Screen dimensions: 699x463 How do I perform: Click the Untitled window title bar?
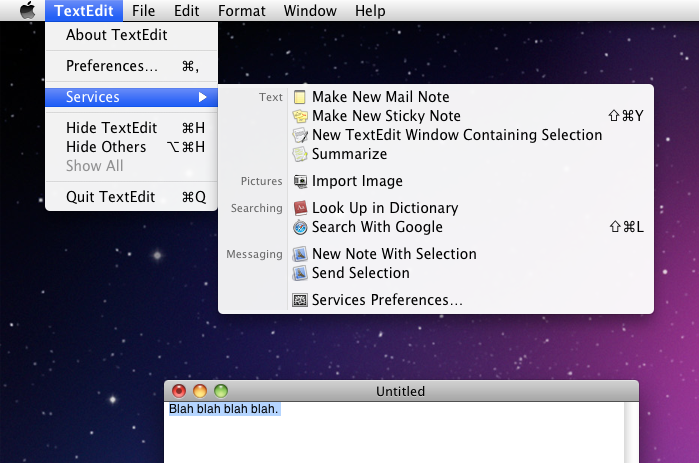[x=401, y=391]
